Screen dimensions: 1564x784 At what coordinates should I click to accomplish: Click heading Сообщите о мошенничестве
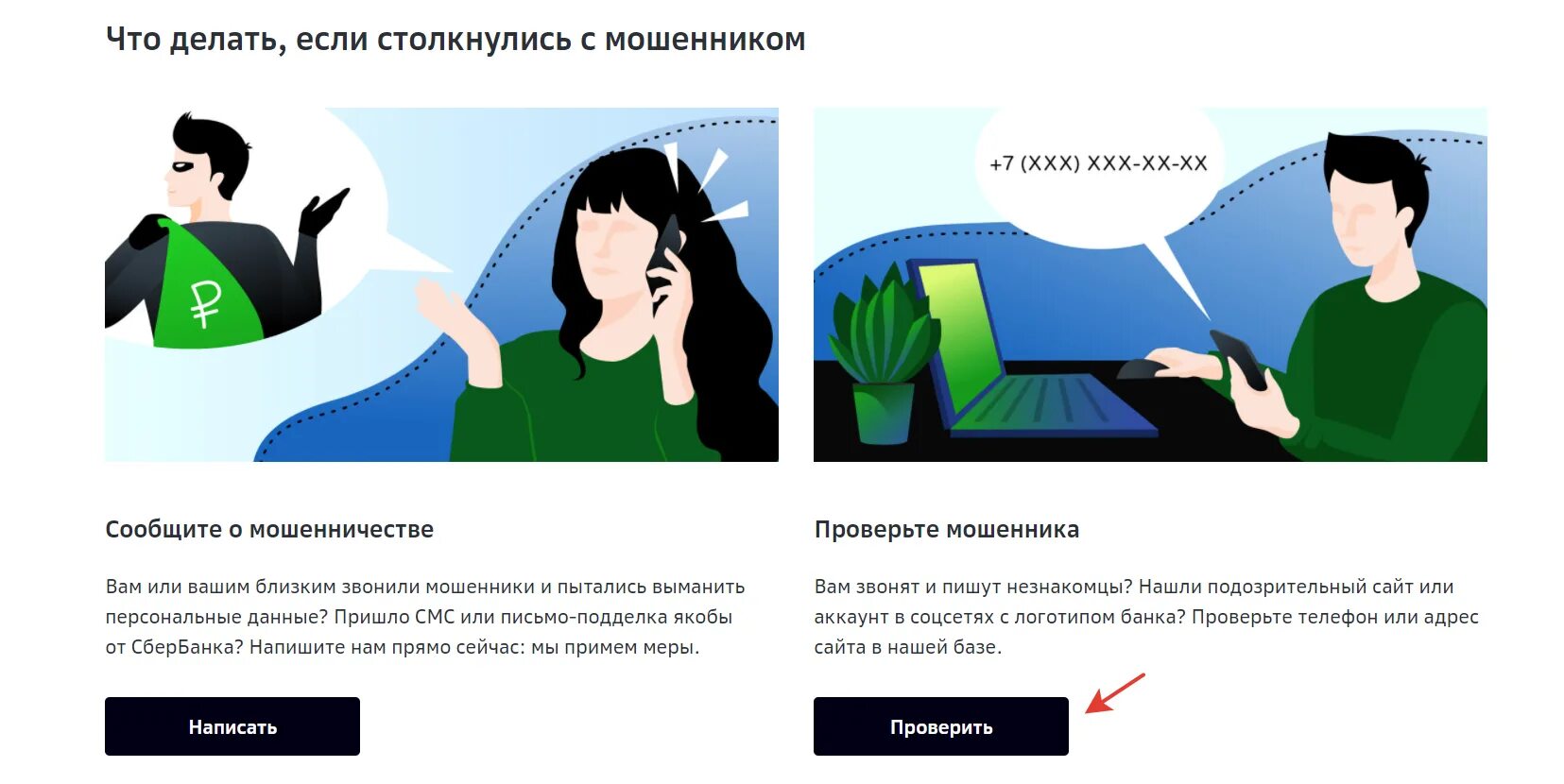[x=269, y=529]
